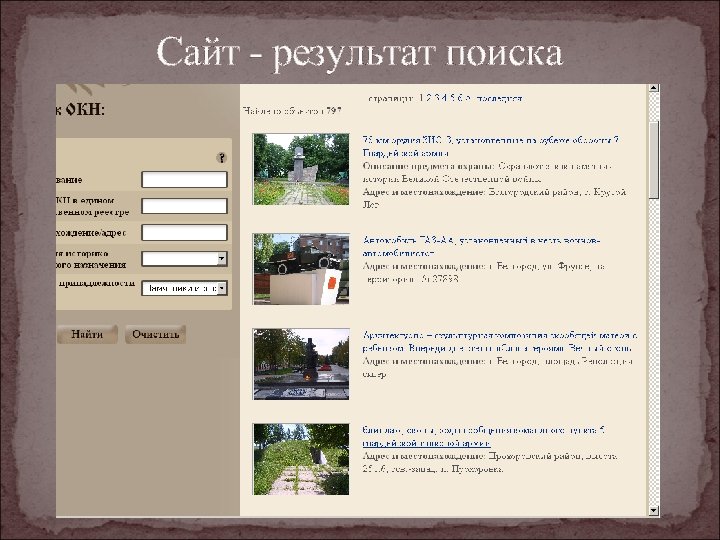
Task: Go to the последняя (last) results page
Action: [x=499, y=98]
